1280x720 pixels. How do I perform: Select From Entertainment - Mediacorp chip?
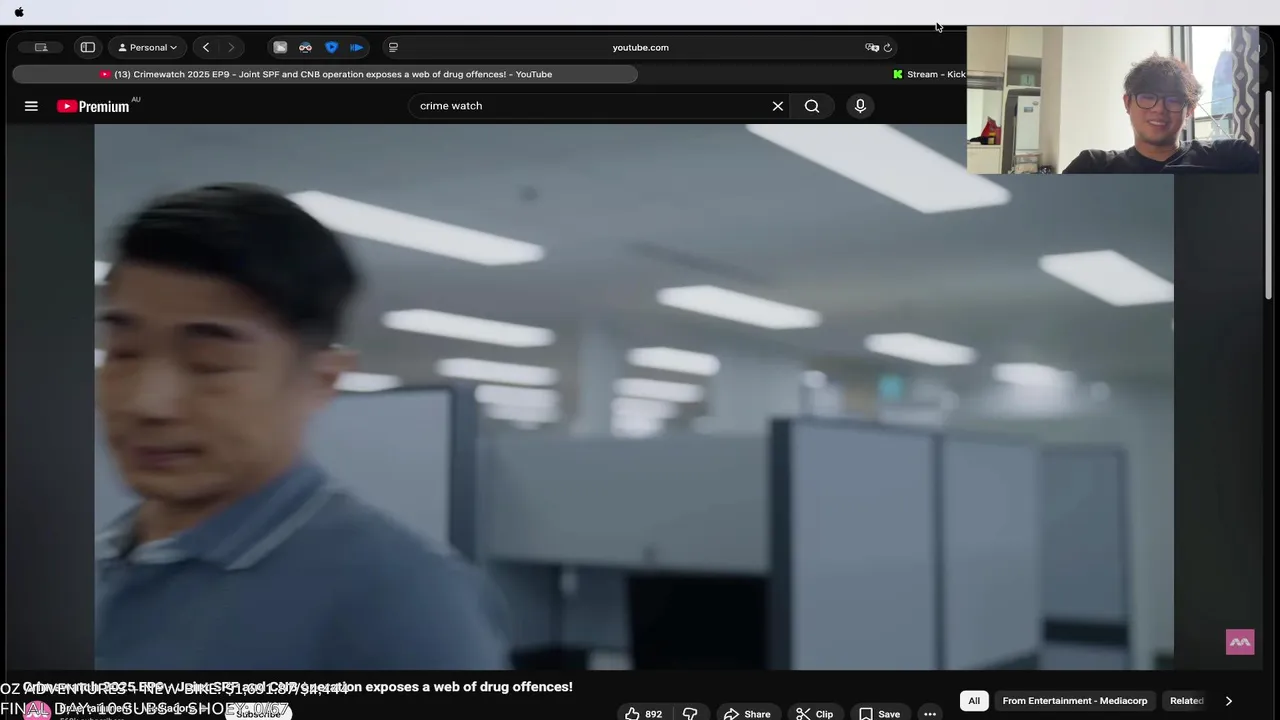point(1075,701)
